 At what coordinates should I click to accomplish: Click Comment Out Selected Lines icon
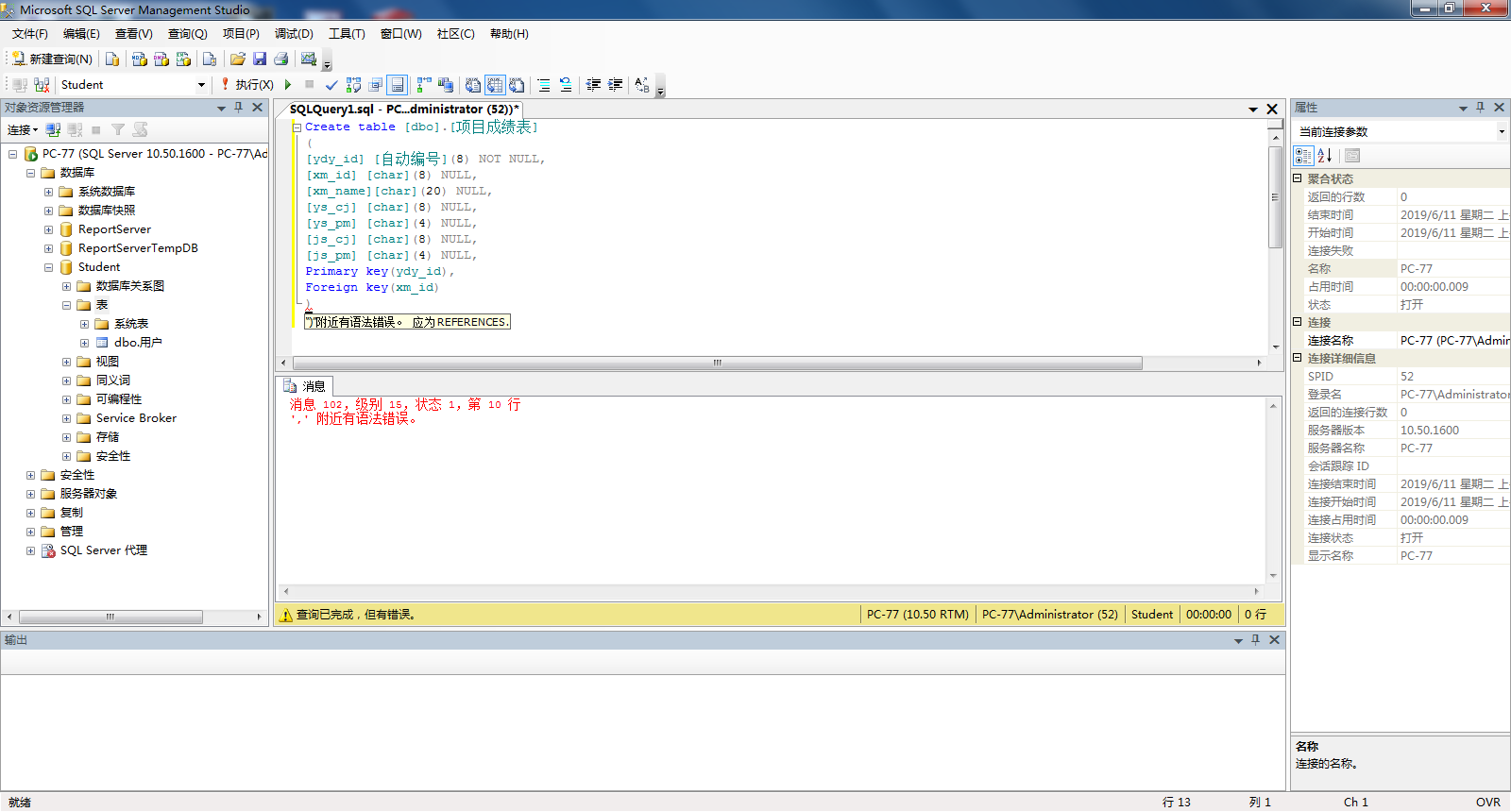pyautogui.click(x=544, y=85)
